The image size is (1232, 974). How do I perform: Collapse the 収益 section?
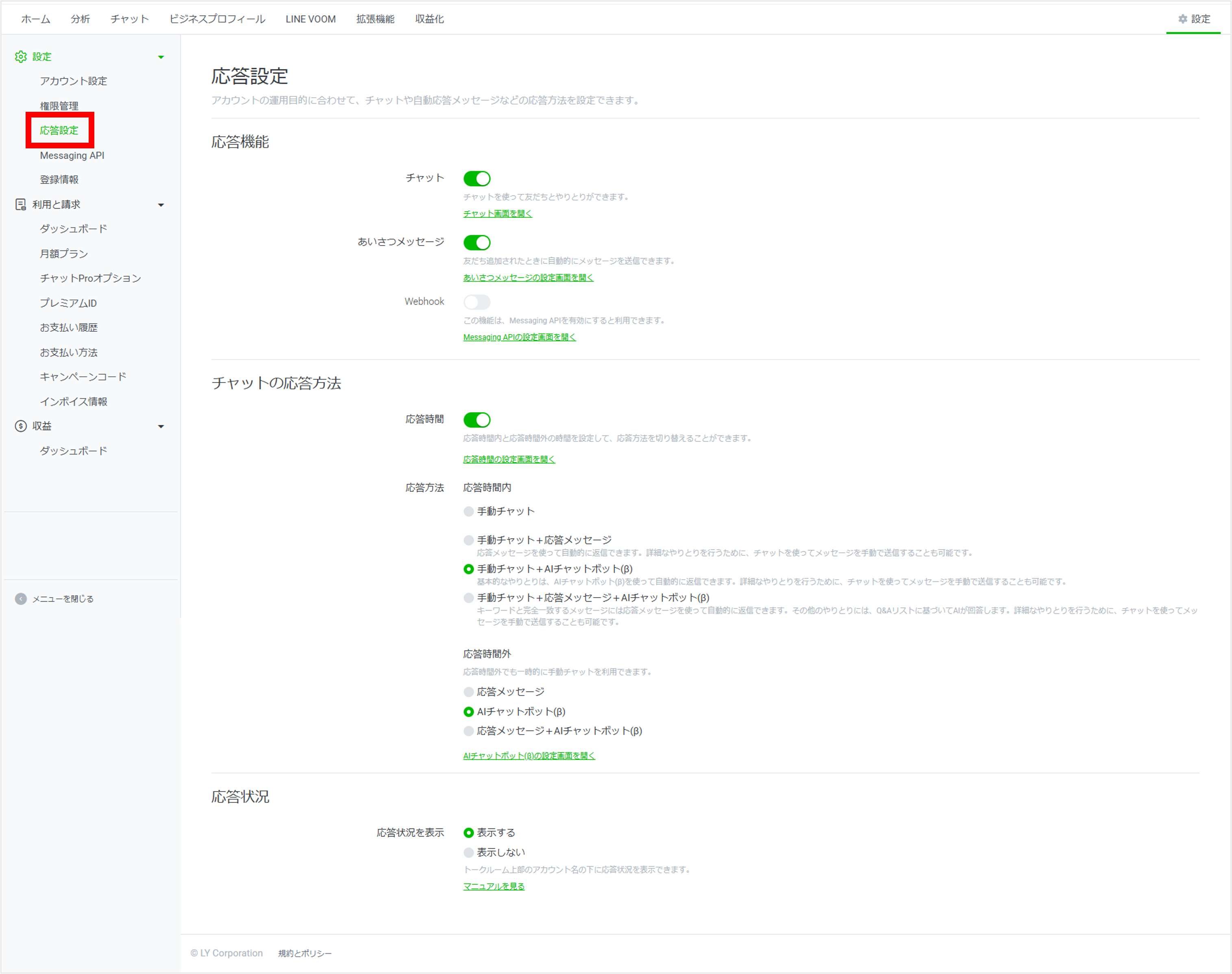click(161, 426)
